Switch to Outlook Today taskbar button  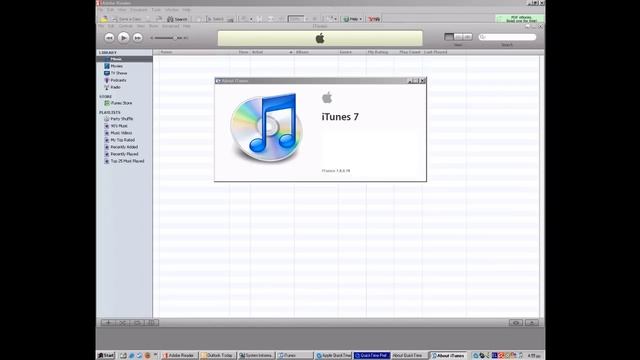218,356
